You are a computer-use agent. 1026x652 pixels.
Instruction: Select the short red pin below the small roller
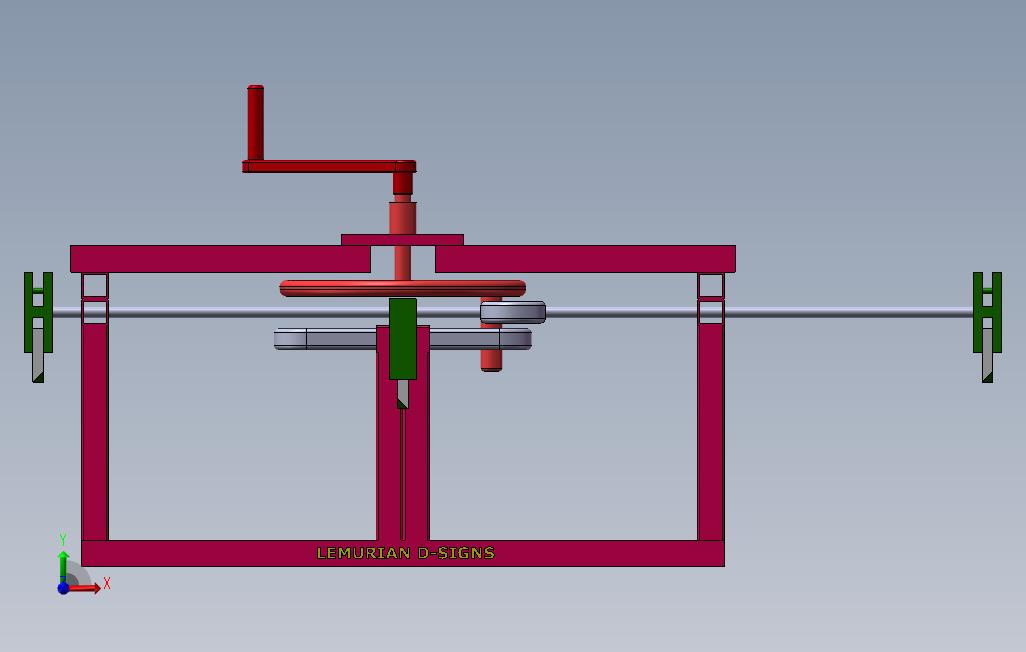click(x=491, y=360)
